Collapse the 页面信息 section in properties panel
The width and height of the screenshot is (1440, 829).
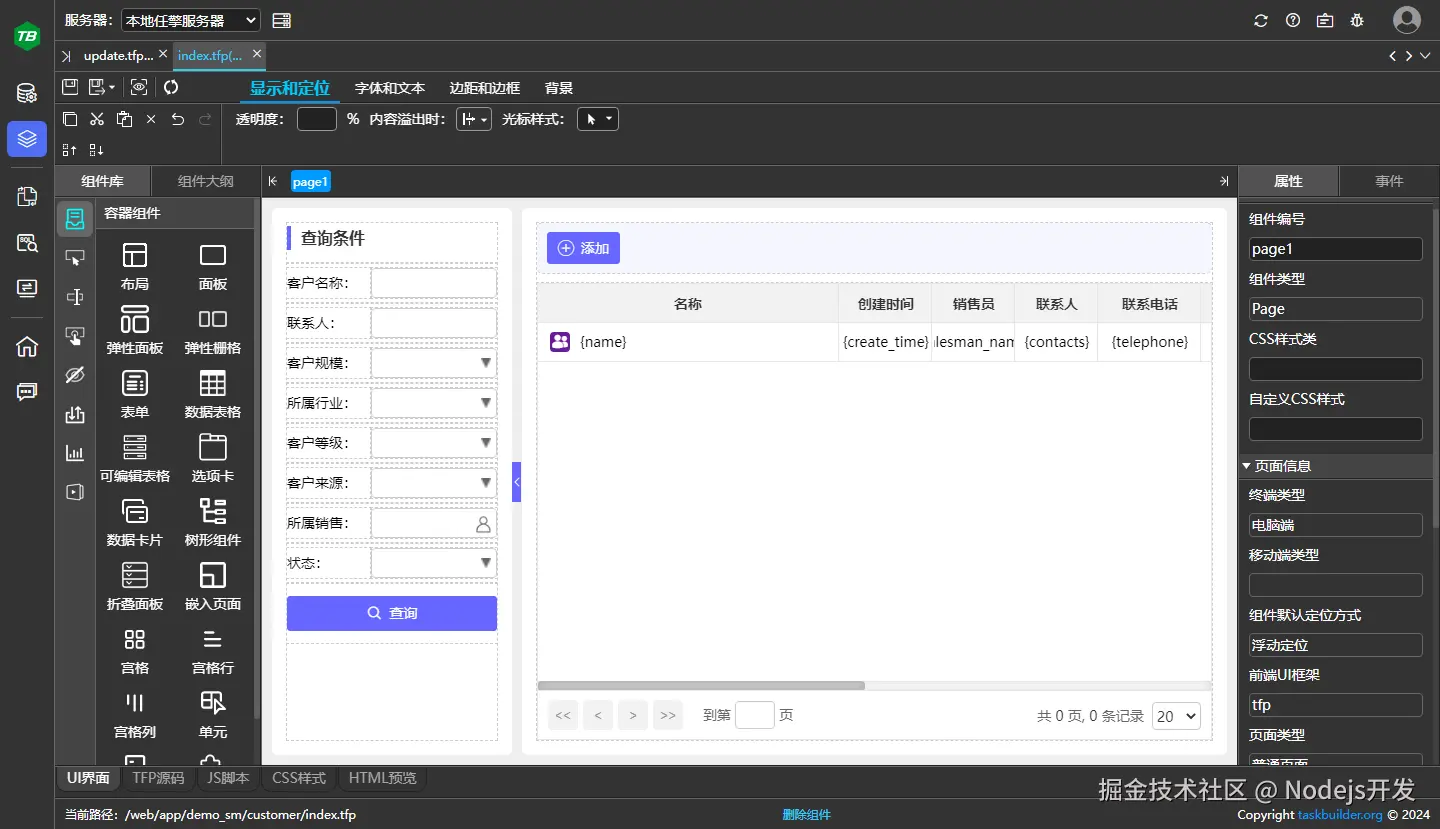[x=1246, y=465]
